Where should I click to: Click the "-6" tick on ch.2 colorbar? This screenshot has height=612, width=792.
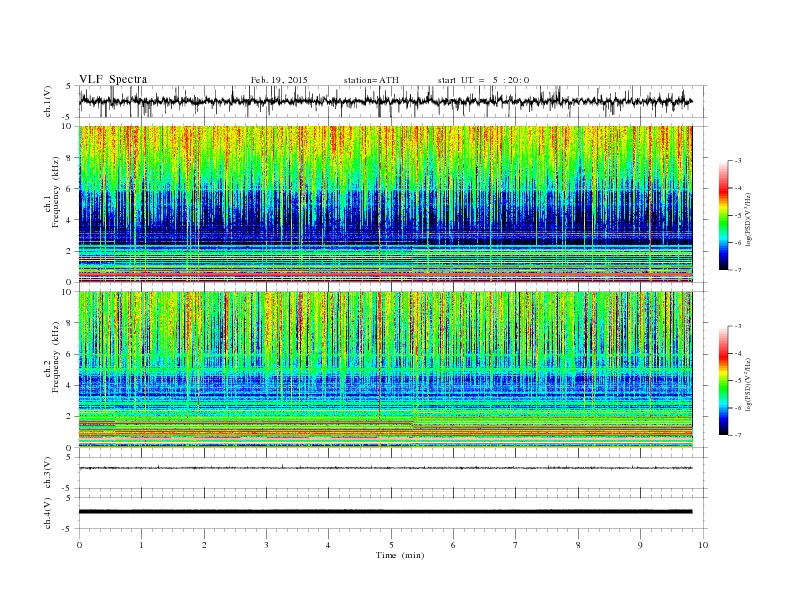[738, 408]
